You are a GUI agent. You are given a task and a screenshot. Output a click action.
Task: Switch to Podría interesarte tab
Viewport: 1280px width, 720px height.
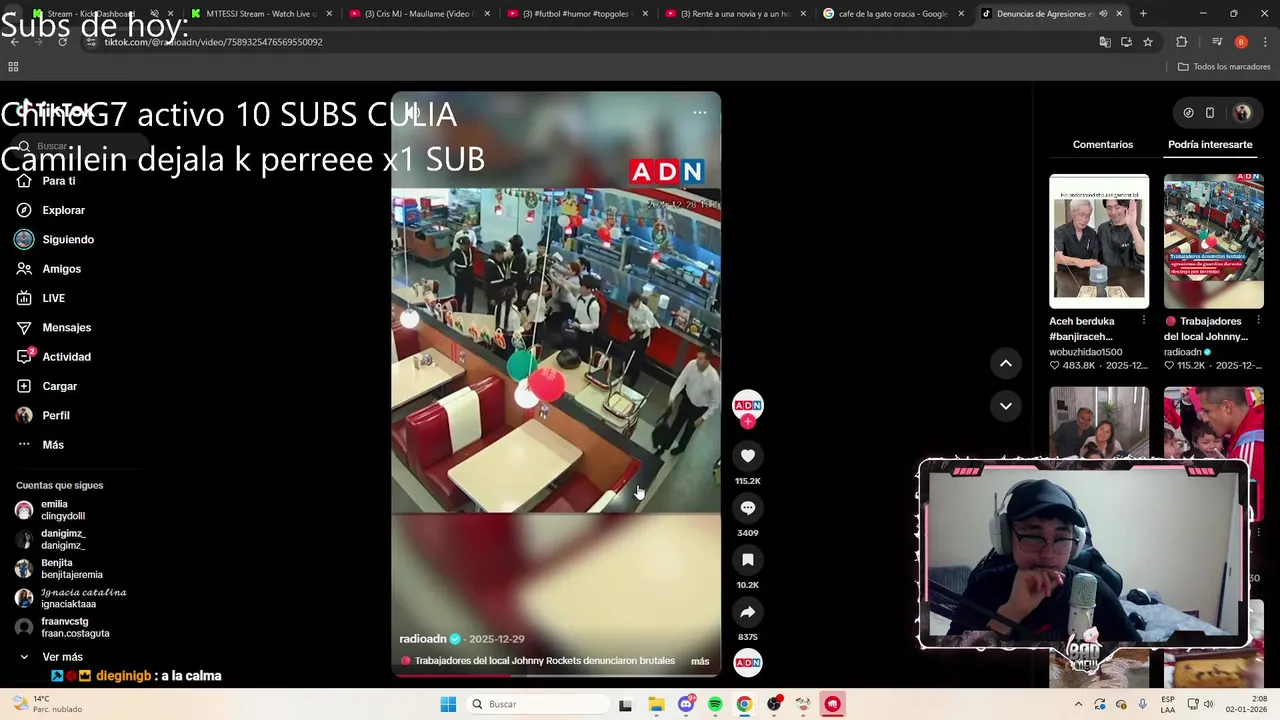pyautogui.click(x=1210, y=145)
